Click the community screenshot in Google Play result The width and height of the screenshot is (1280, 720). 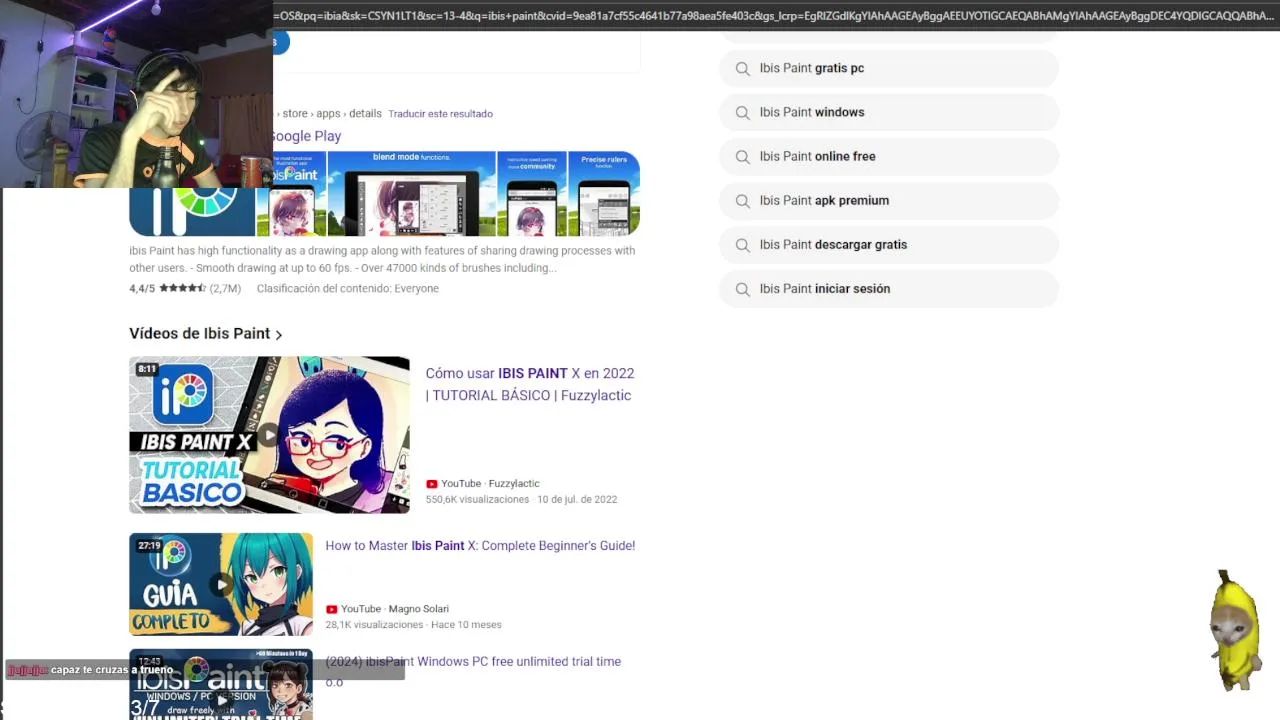532,194
